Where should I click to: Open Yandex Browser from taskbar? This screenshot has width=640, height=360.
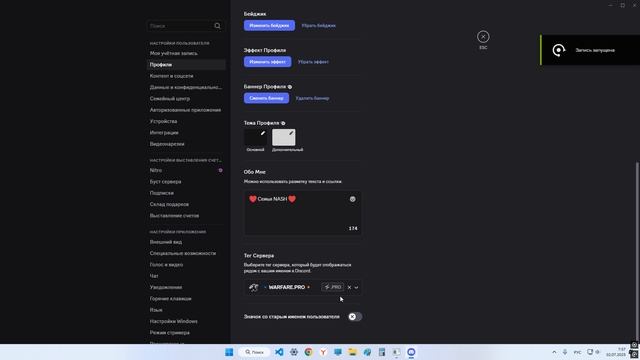coord(323,352)
